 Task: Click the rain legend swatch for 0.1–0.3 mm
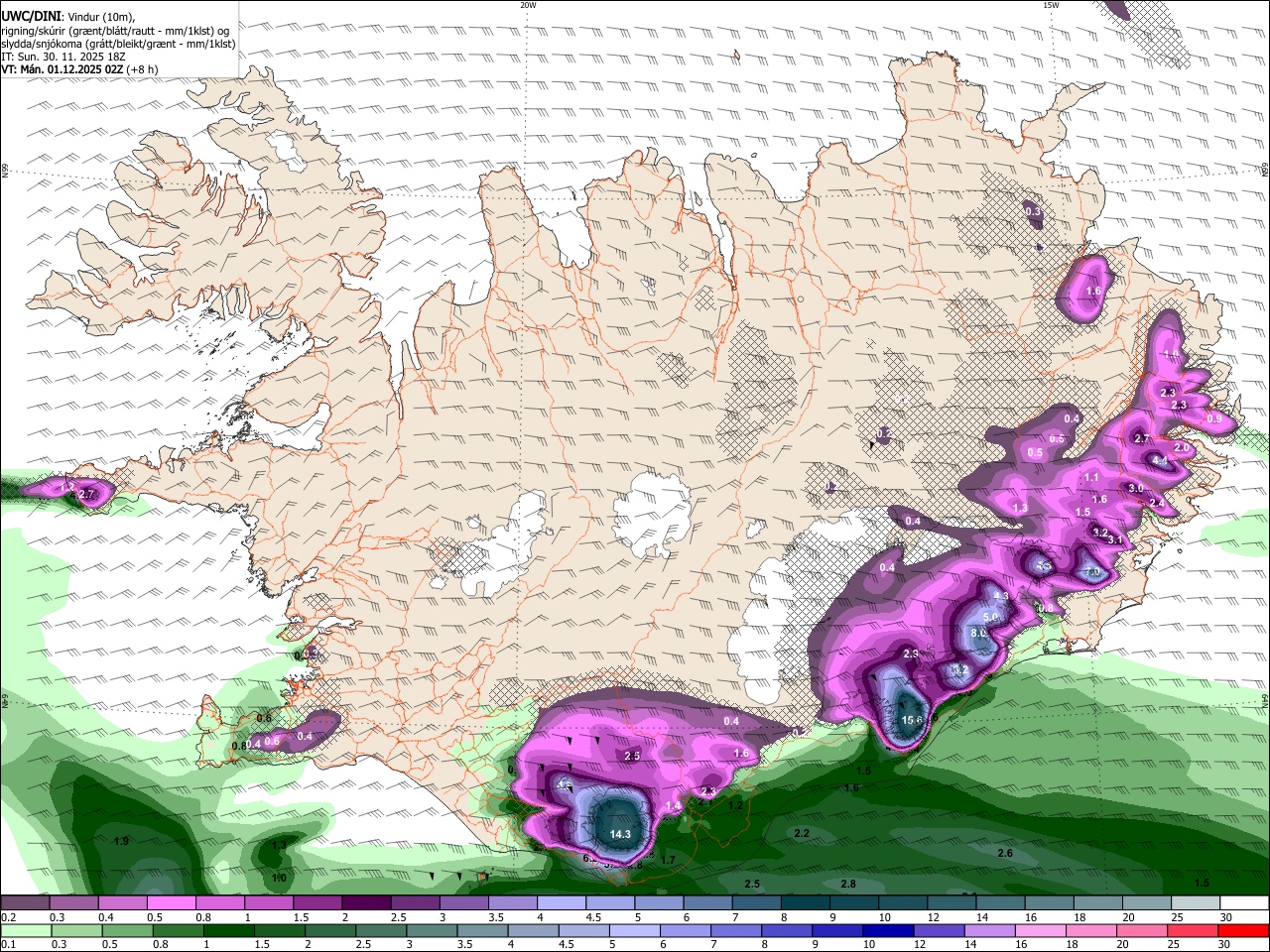(25, 930)
